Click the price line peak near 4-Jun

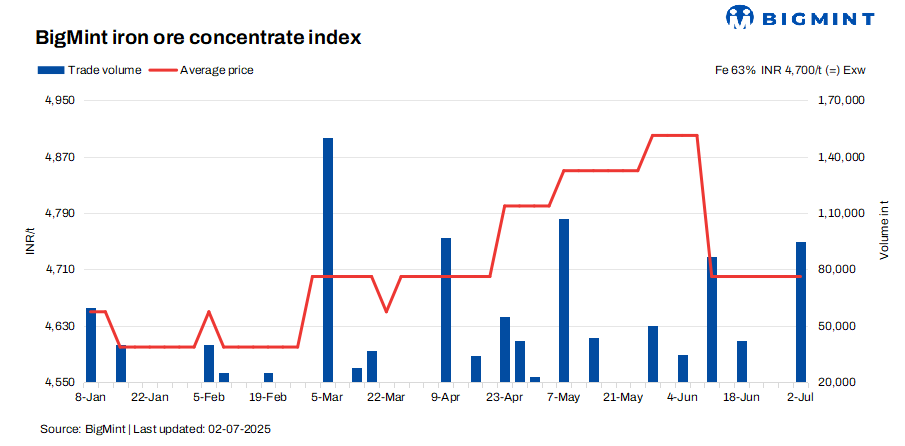674,135
